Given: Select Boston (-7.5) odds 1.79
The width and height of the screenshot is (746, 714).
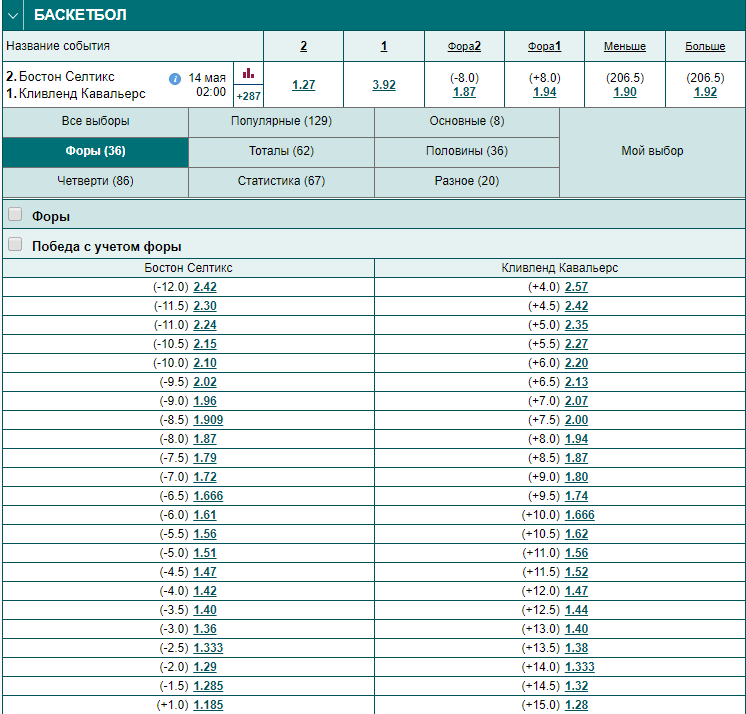Looking at the screenshot, I should [205, 459].
